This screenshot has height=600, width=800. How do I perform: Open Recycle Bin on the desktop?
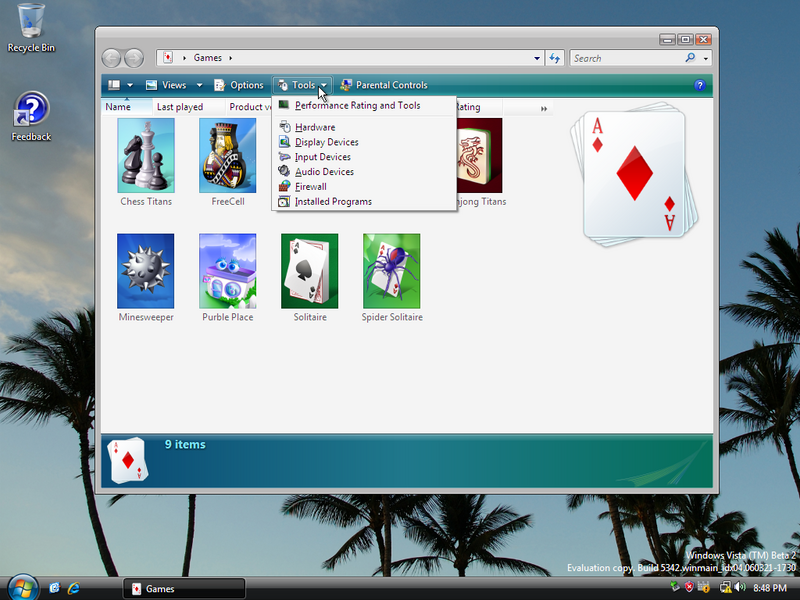click(31, 28)
